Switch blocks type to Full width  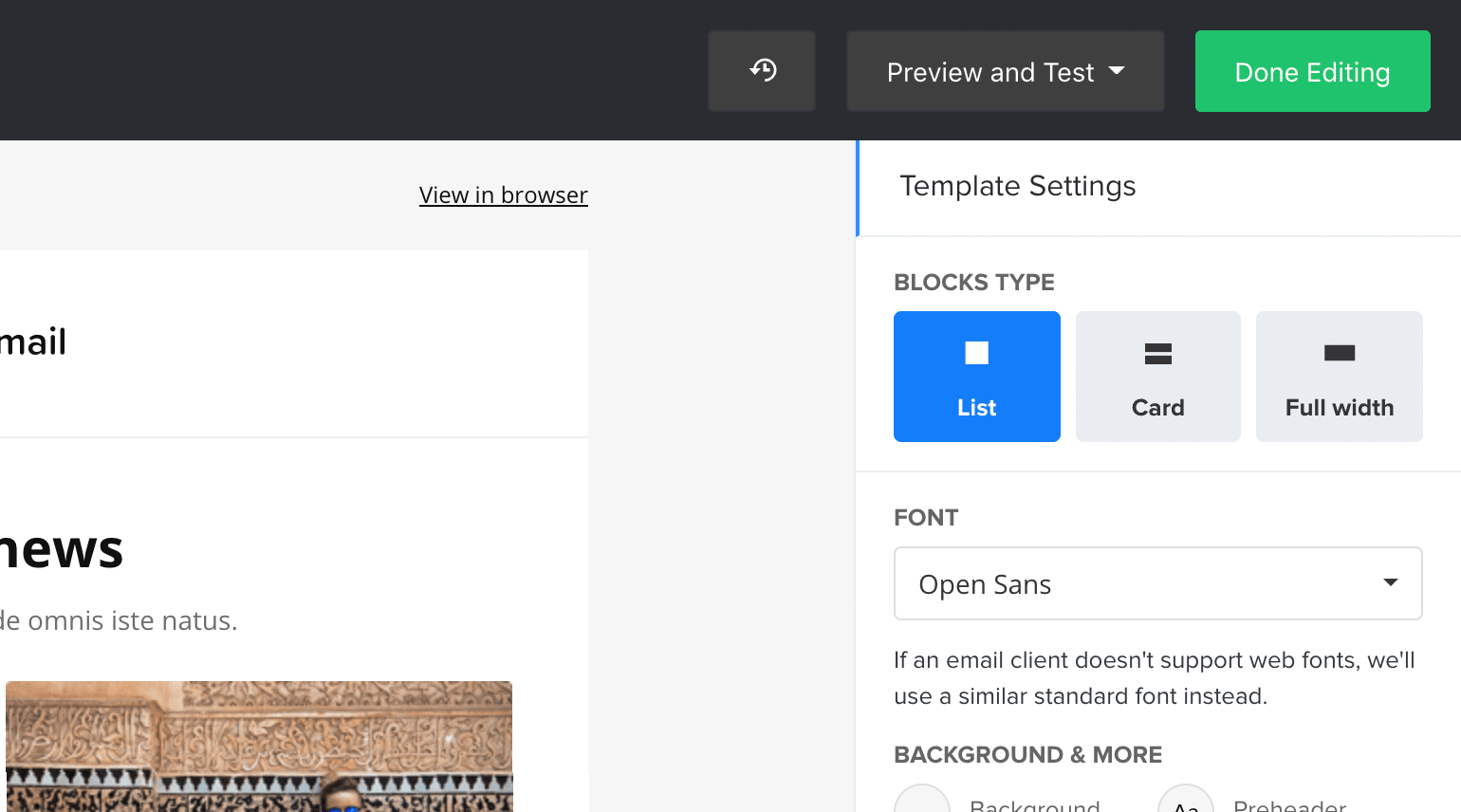[x=1339, y=376]
